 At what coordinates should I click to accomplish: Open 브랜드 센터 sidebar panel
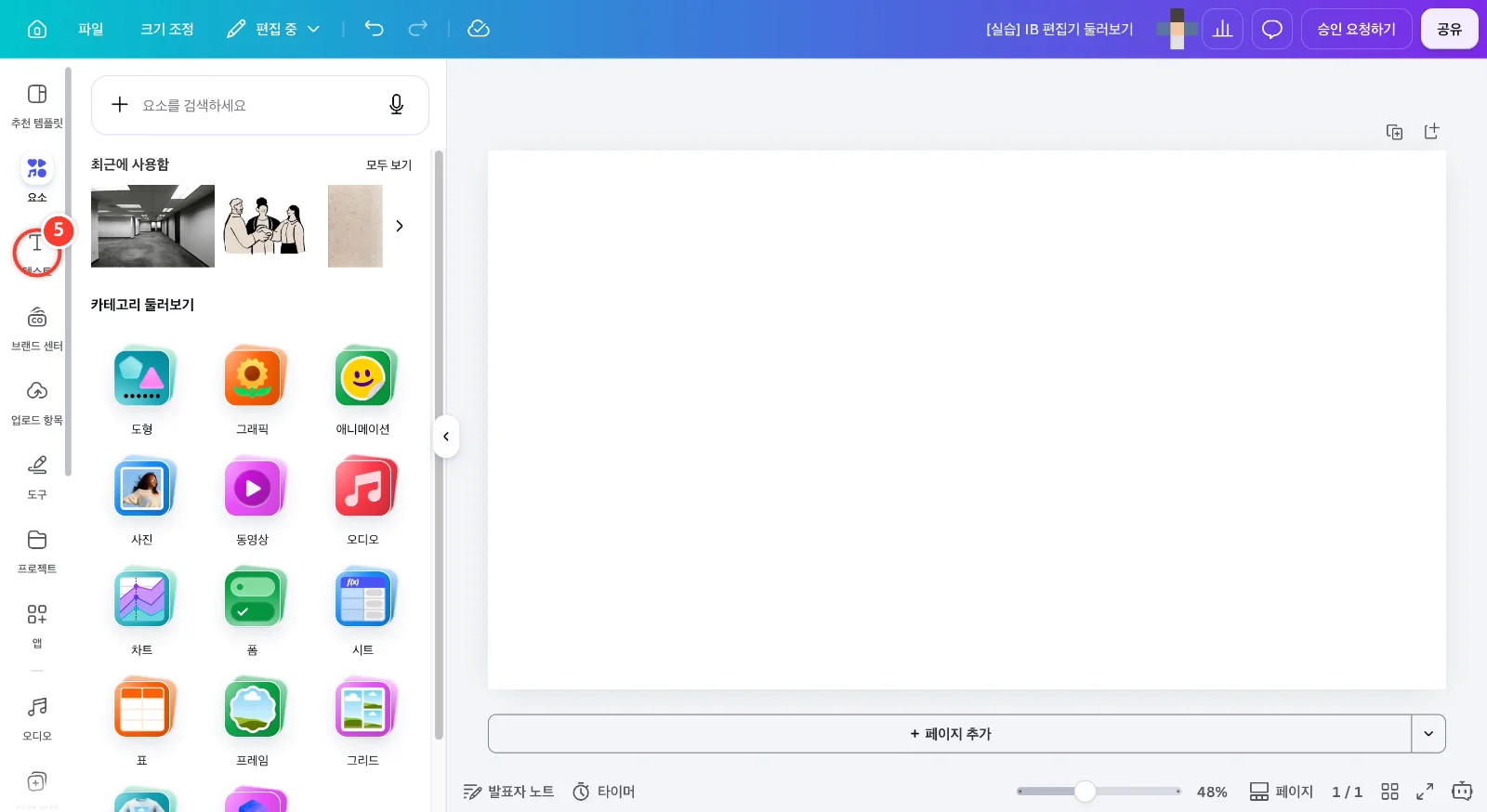[37, 328]
